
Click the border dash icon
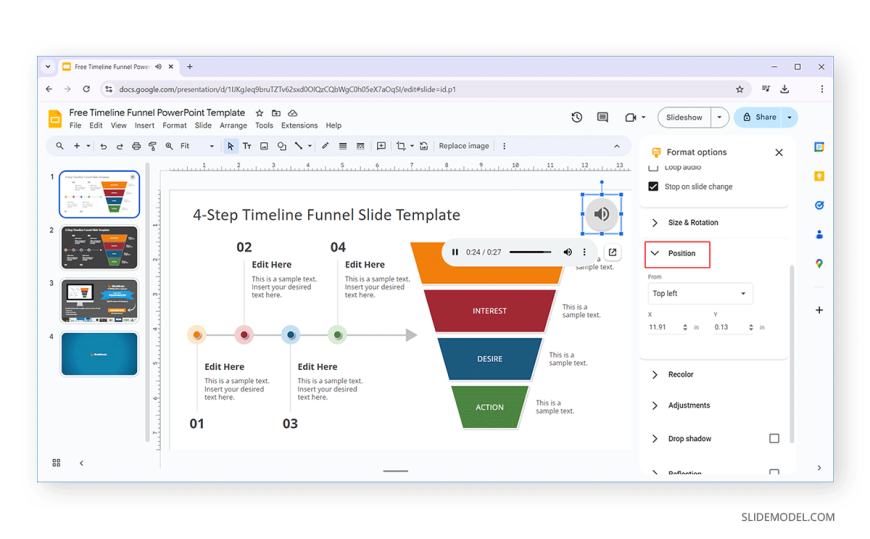click(x=360, y=146)
